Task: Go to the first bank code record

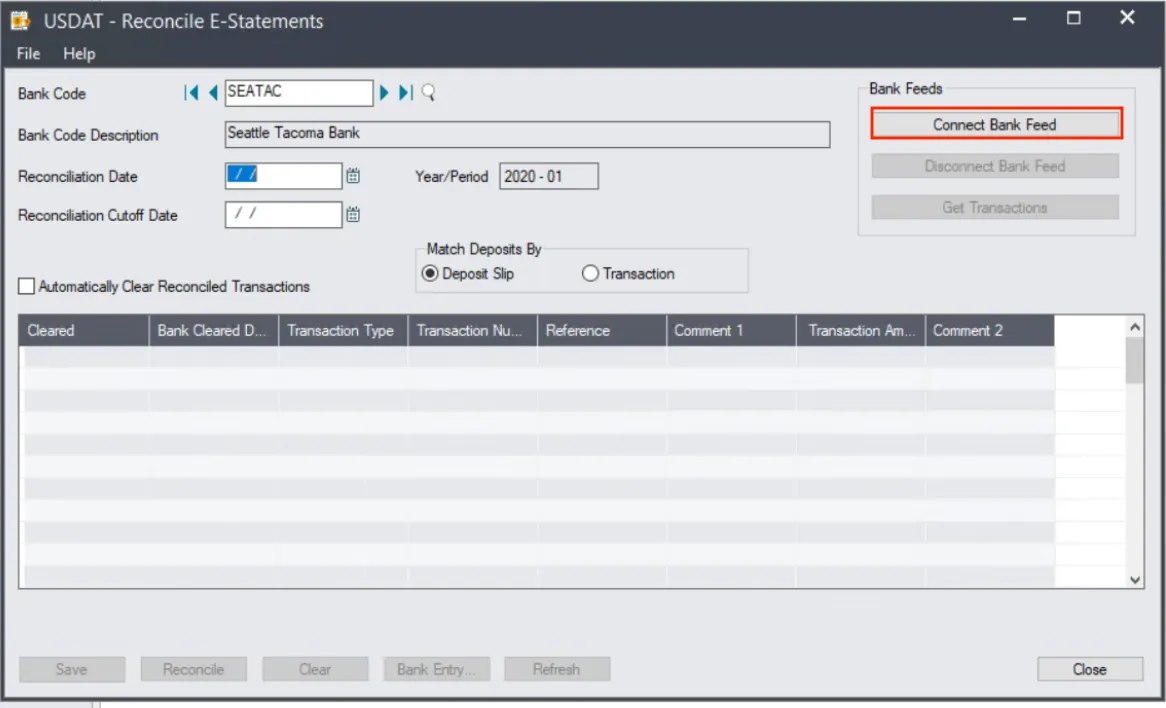Action: 191,92
